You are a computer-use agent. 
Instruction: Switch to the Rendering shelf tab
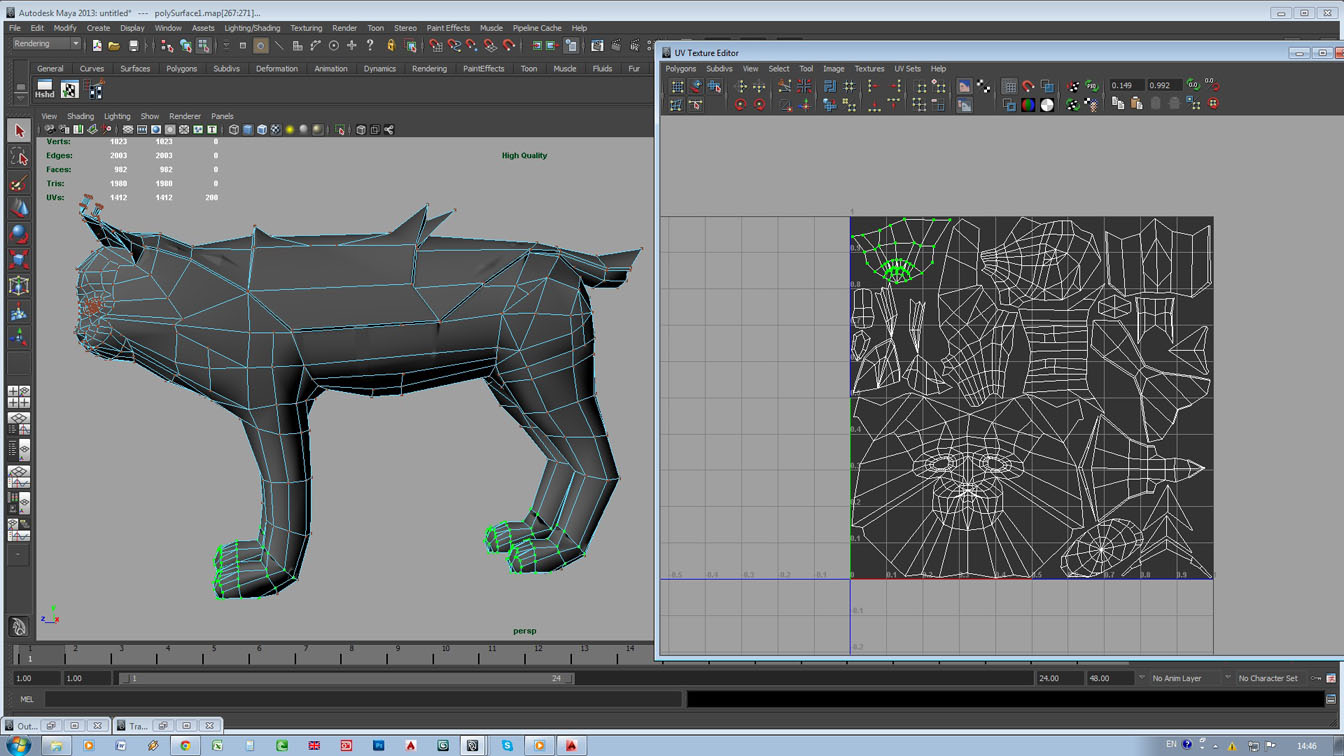430,69
